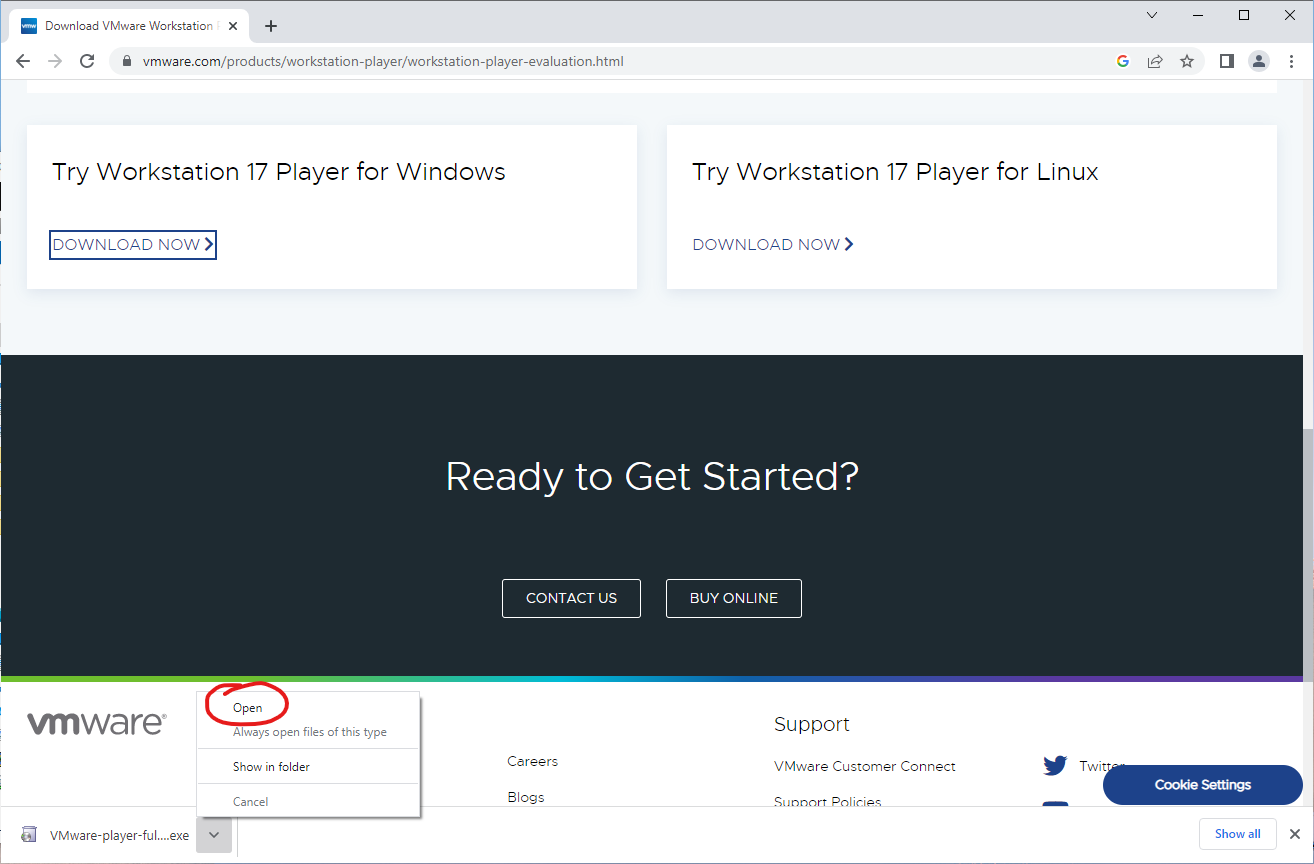
Task: Reload the page with the refresh icon
Action: [x=87, y=61]
